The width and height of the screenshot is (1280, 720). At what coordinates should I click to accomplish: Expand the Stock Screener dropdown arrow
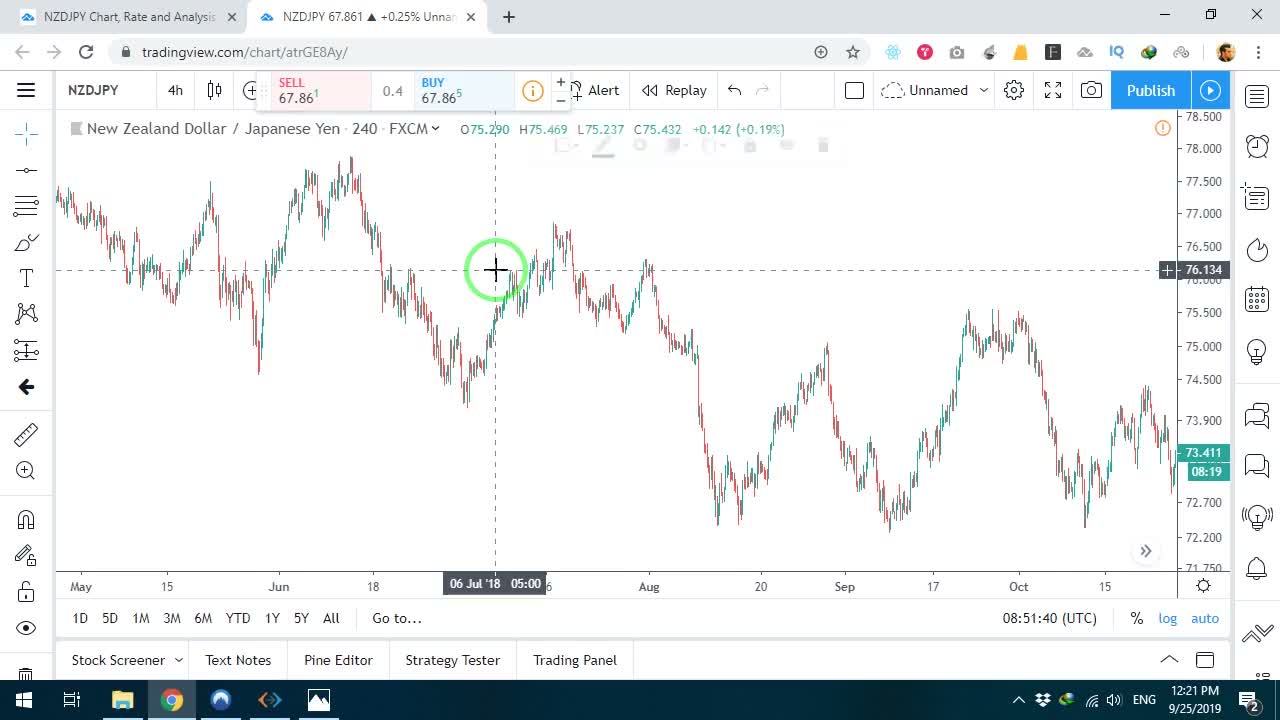pyautogui.click(x=179, y=660)
